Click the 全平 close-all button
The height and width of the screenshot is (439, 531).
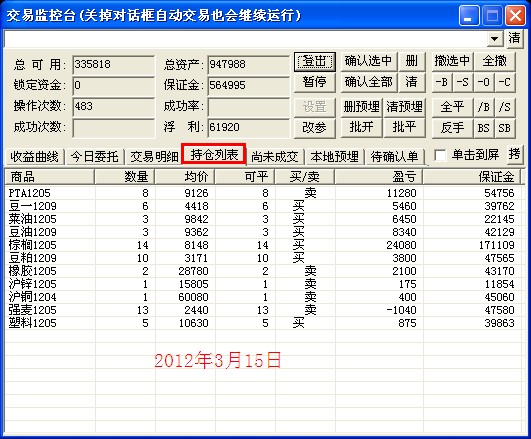452,107
